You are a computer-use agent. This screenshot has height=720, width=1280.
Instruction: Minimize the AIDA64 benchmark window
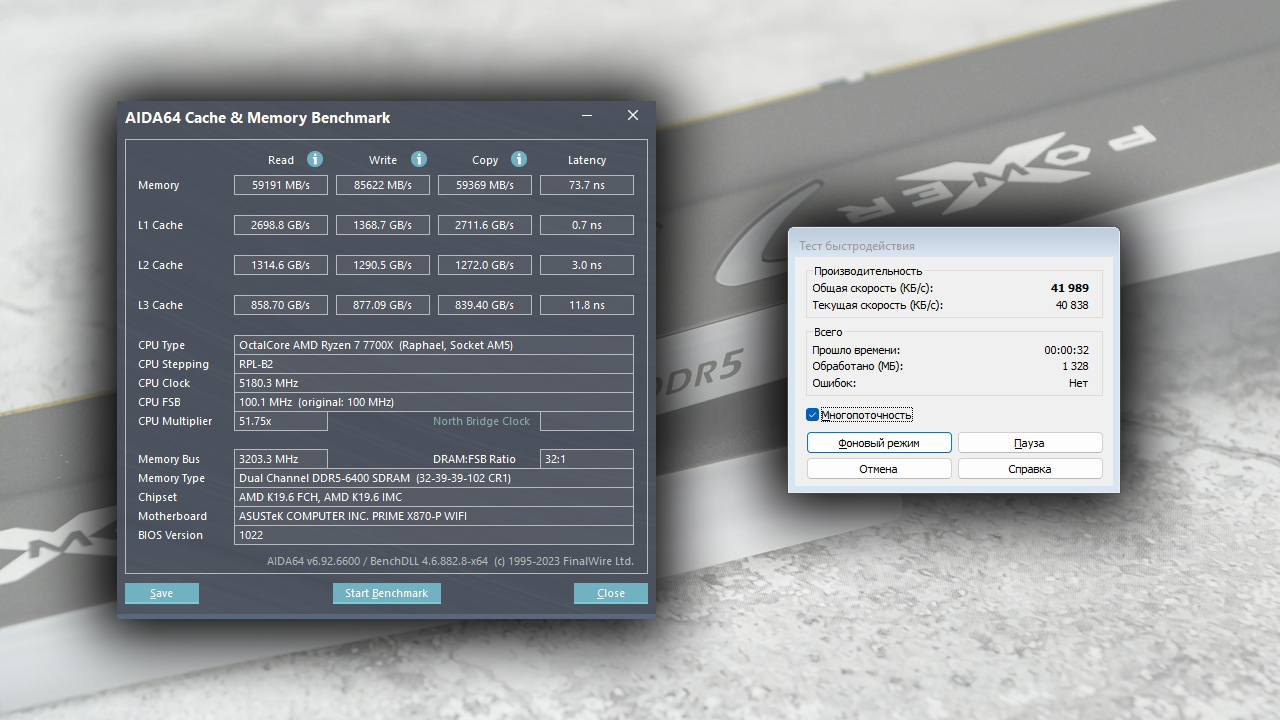(x=587, y=116)
